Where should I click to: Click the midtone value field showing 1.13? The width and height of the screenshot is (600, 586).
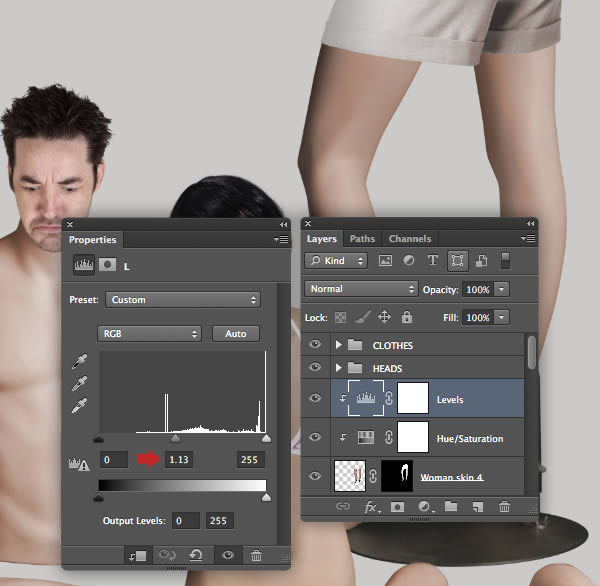tap(179, 459)
